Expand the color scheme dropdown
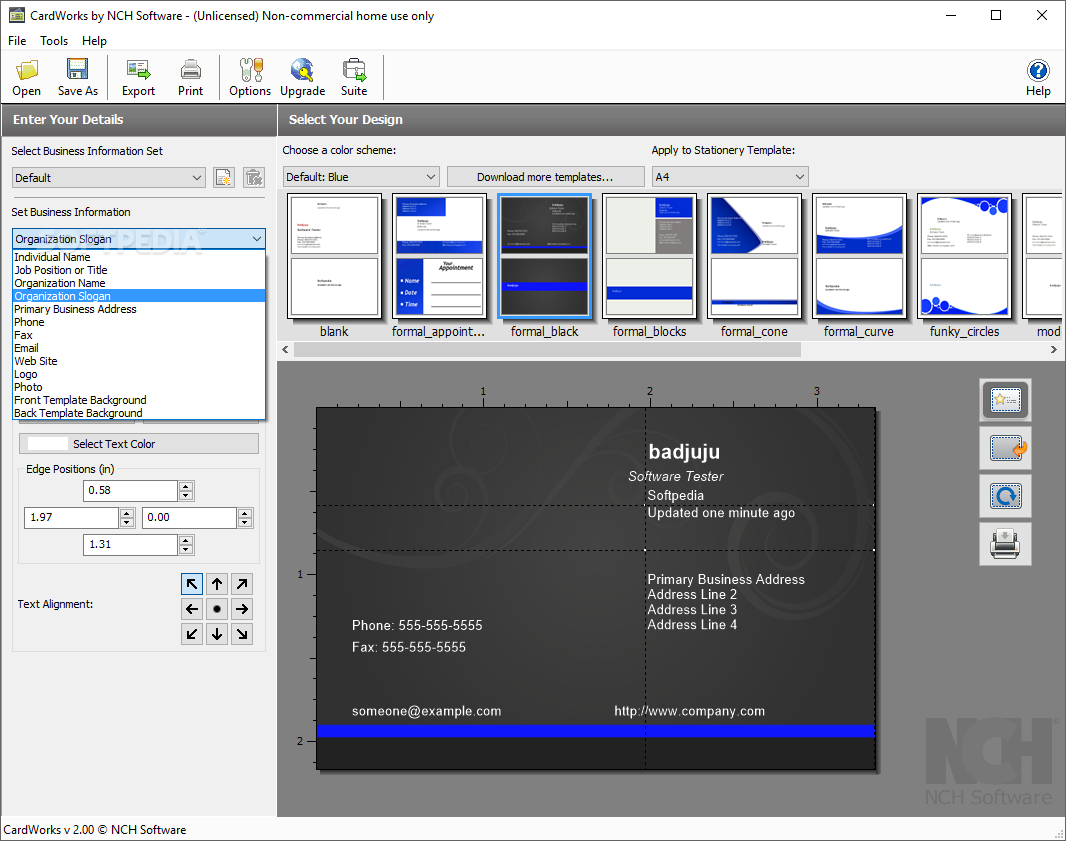Image resolution: width=1066 pixels, height=841 pixels. tap(361, 177)
